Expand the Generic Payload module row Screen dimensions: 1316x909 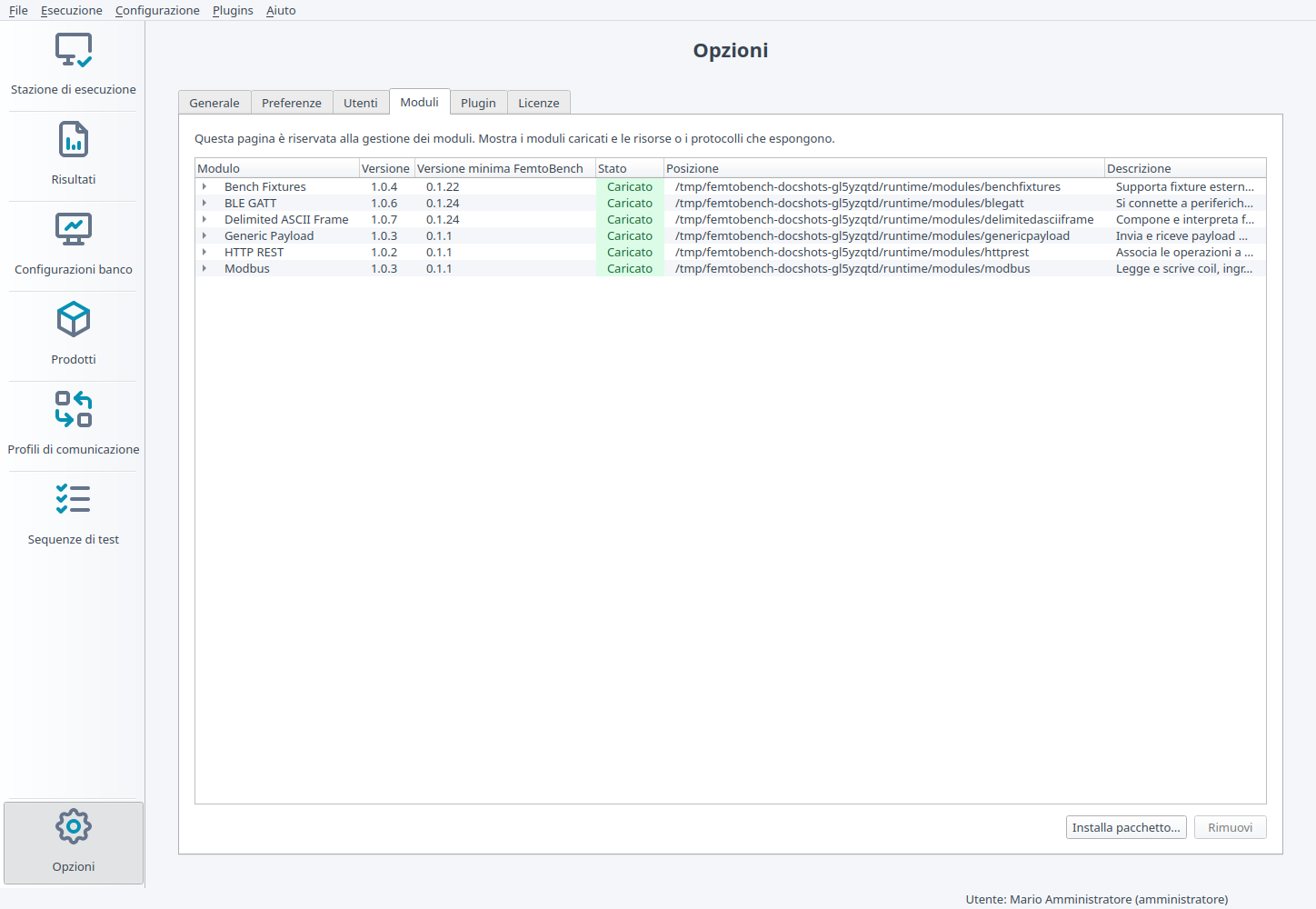click(x=204, y=235)
